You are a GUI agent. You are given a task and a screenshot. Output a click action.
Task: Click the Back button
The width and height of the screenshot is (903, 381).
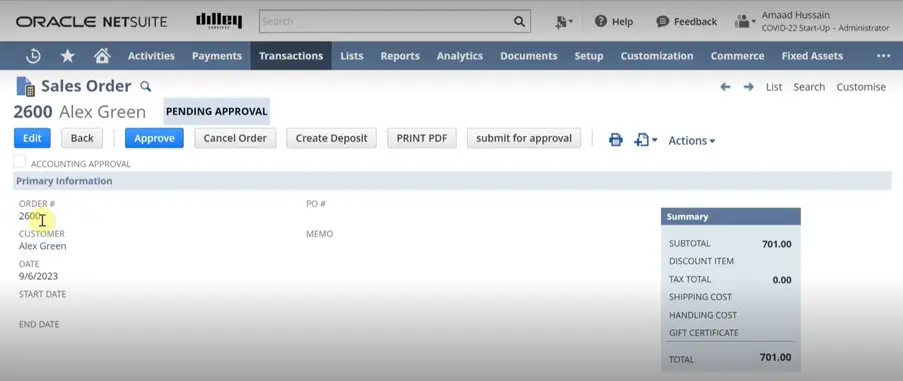[82, 138]
